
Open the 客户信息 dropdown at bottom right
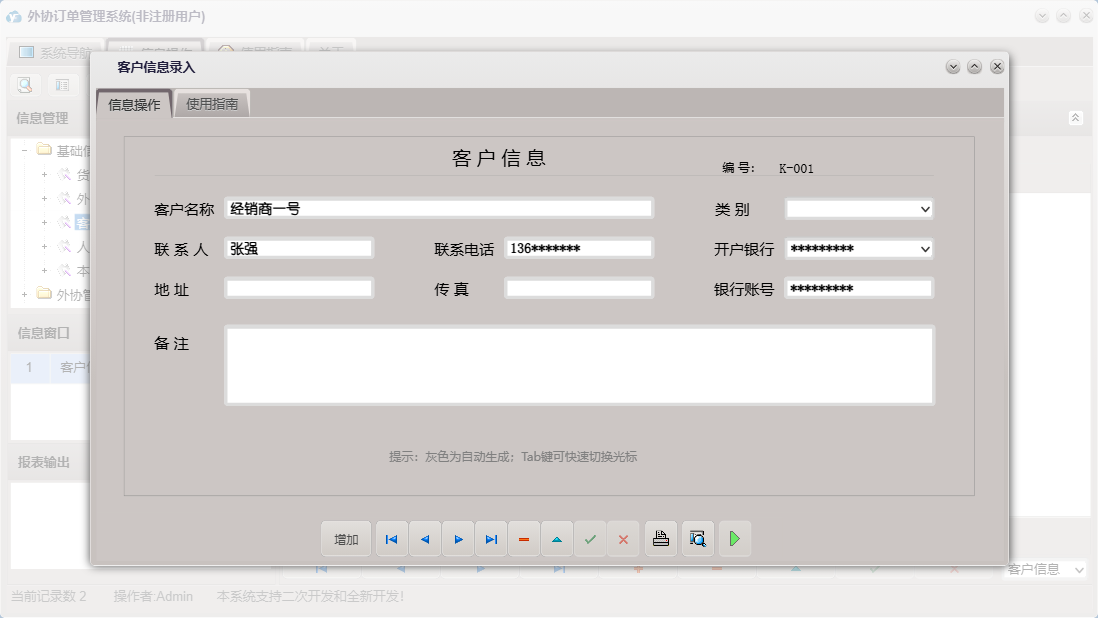click(1082, 569)
